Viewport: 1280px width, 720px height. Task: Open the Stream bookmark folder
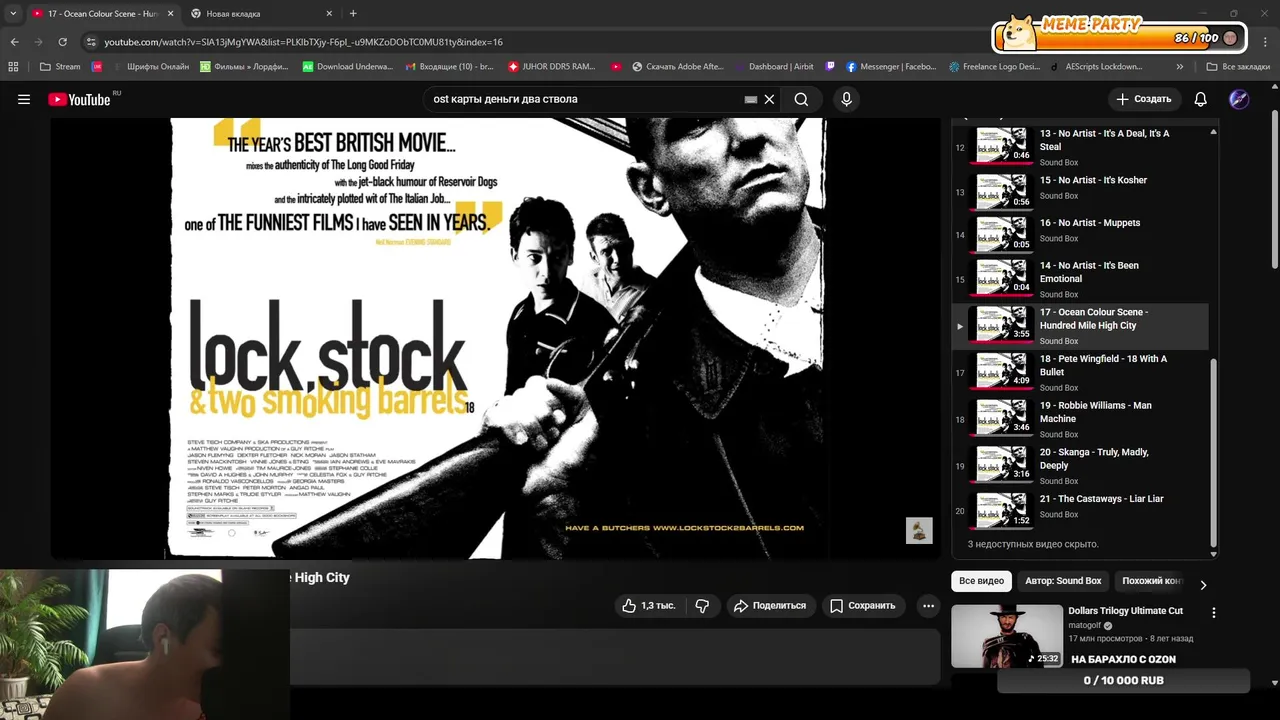pyautogui.click(x=60, y=67)
